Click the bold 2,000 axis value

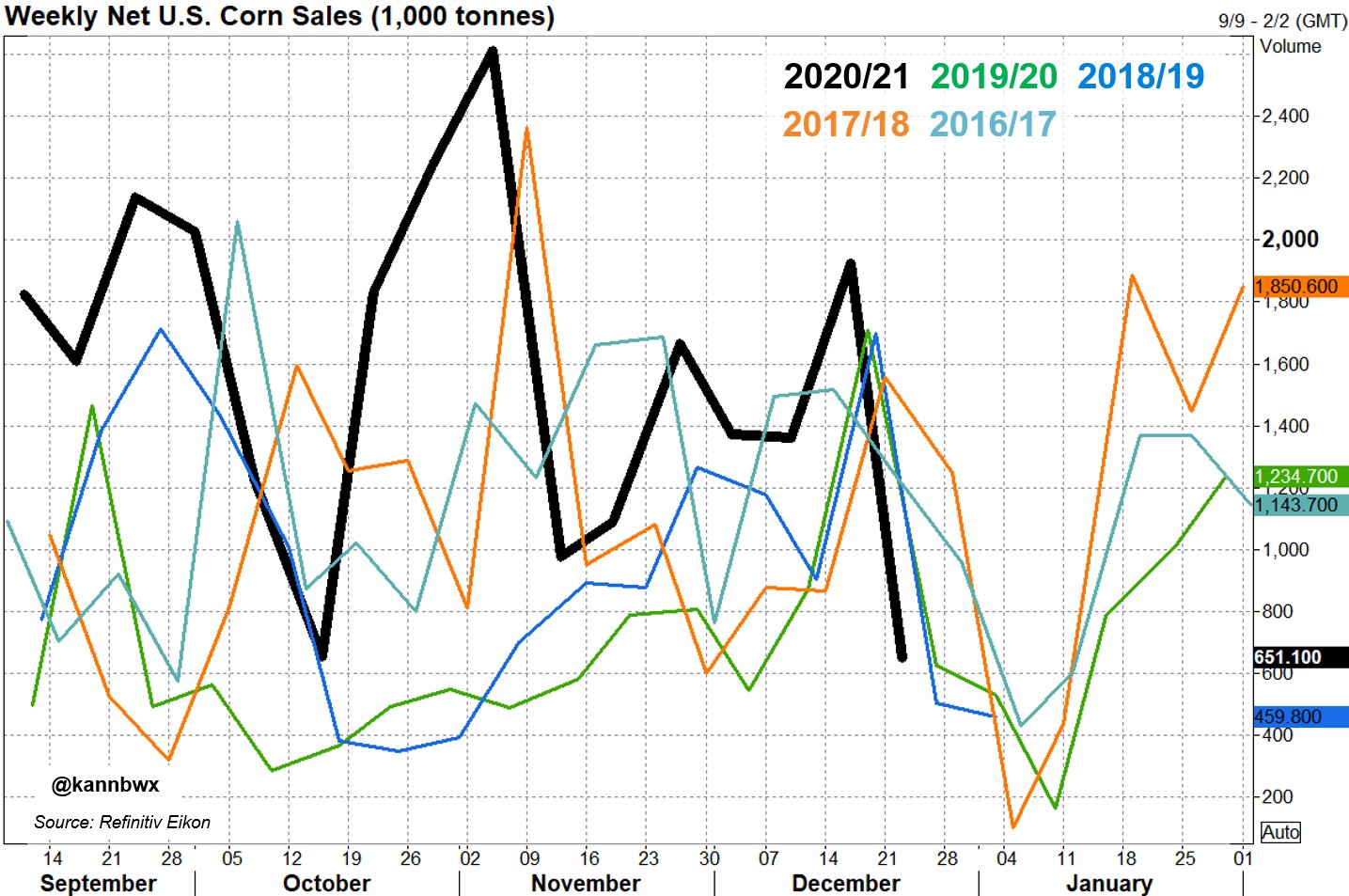click(1290, 239)
